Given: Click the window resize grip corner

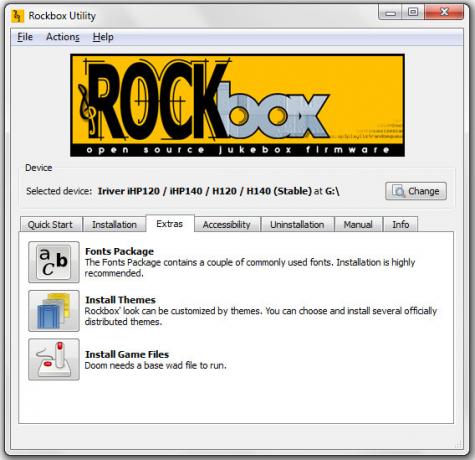Looking at the screenshot, I should pyautogui.click(x=459, y=444).
